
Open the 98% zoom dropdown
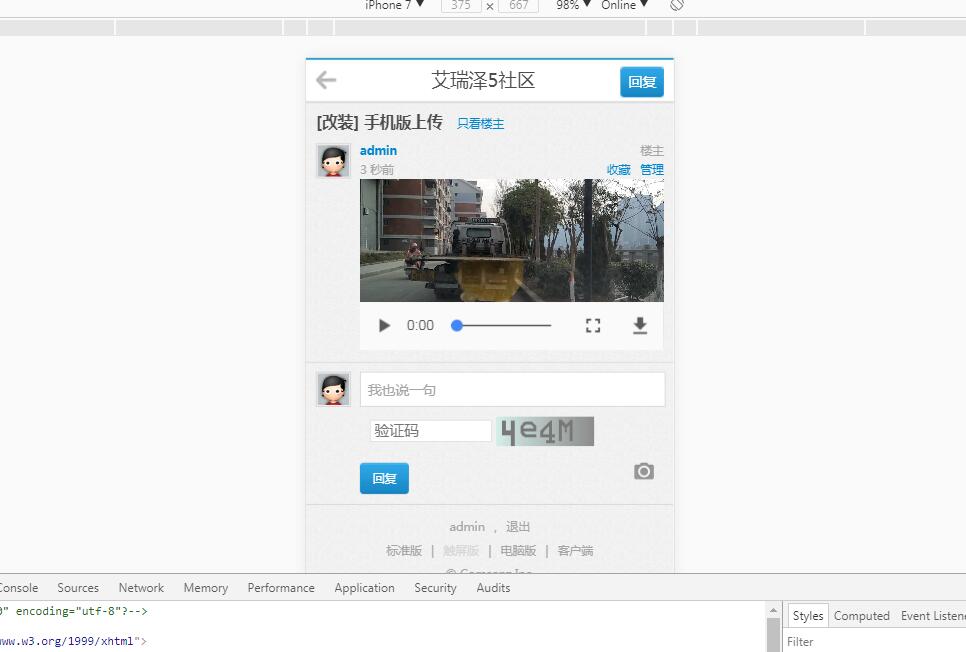tap(572, 5)
